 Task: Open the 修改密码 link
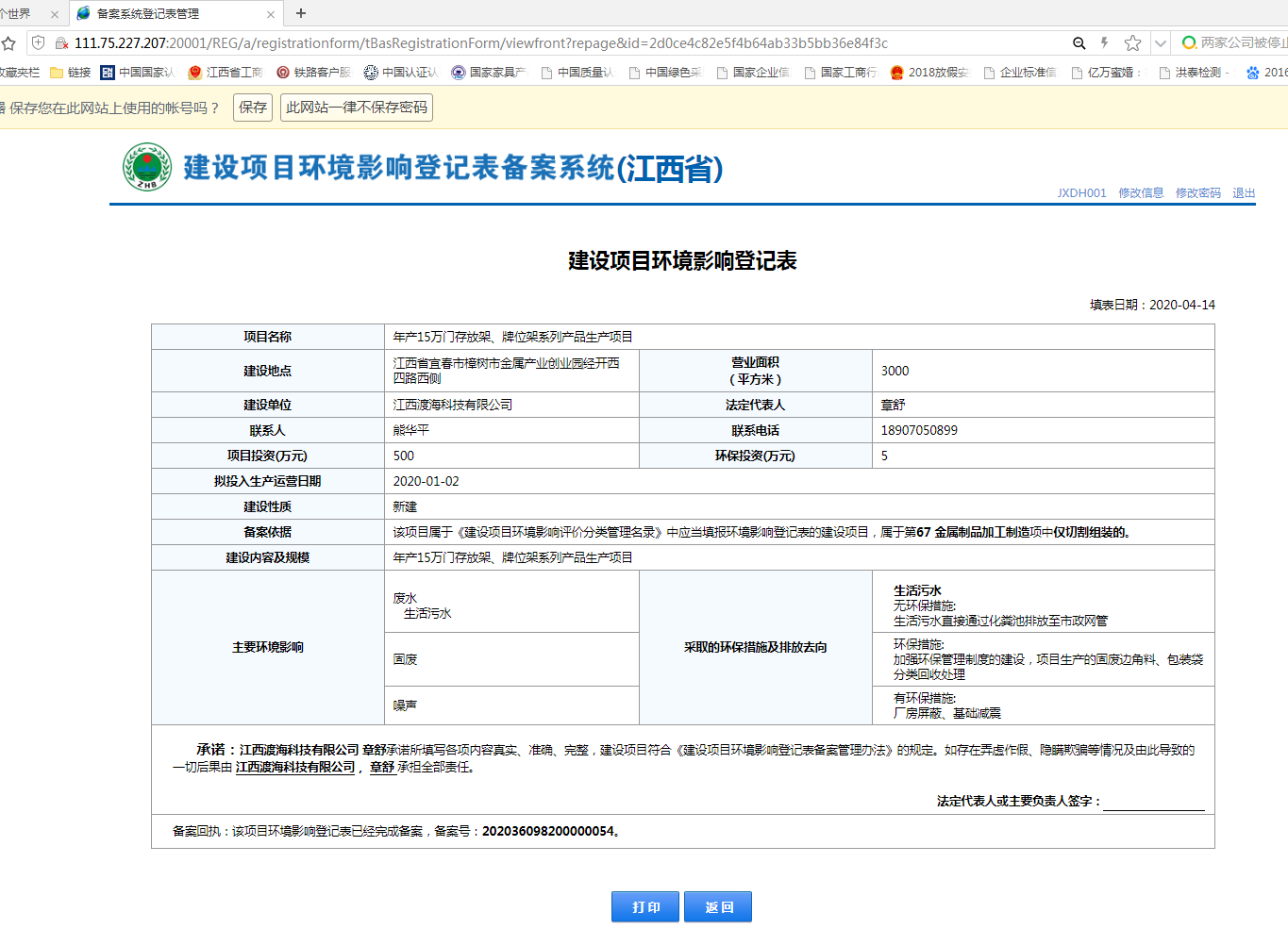[1198, 192]
